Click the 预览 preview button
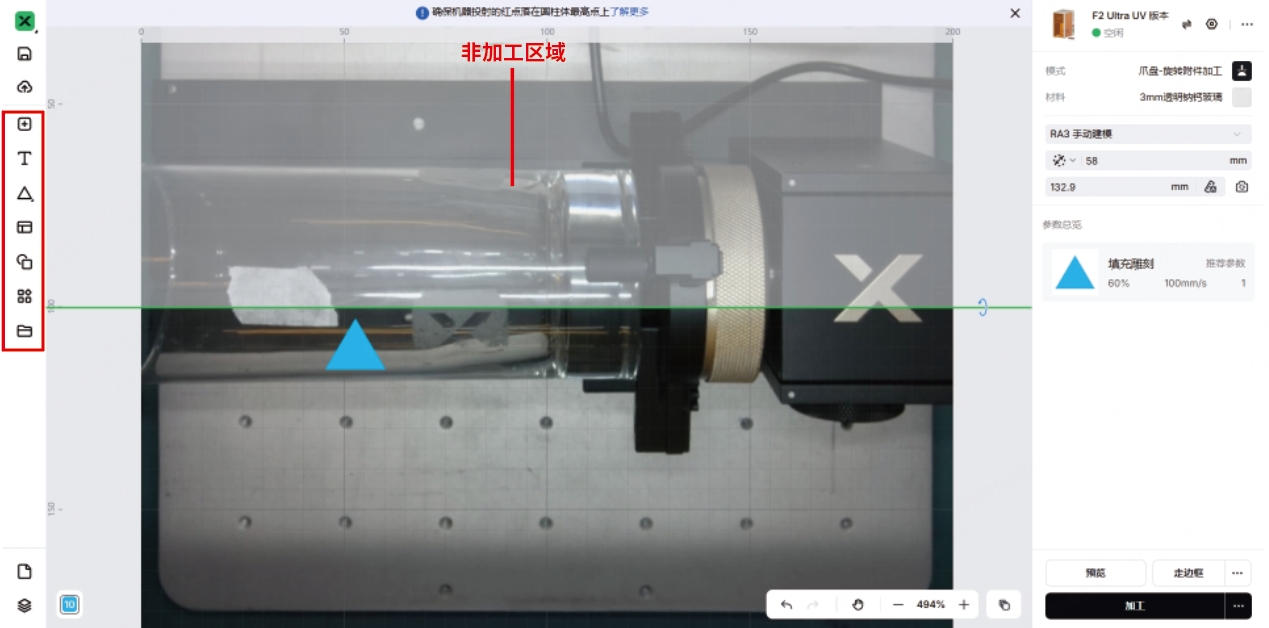The height and width of the screenshot is (628, 1269). (x=1095, y=573)
